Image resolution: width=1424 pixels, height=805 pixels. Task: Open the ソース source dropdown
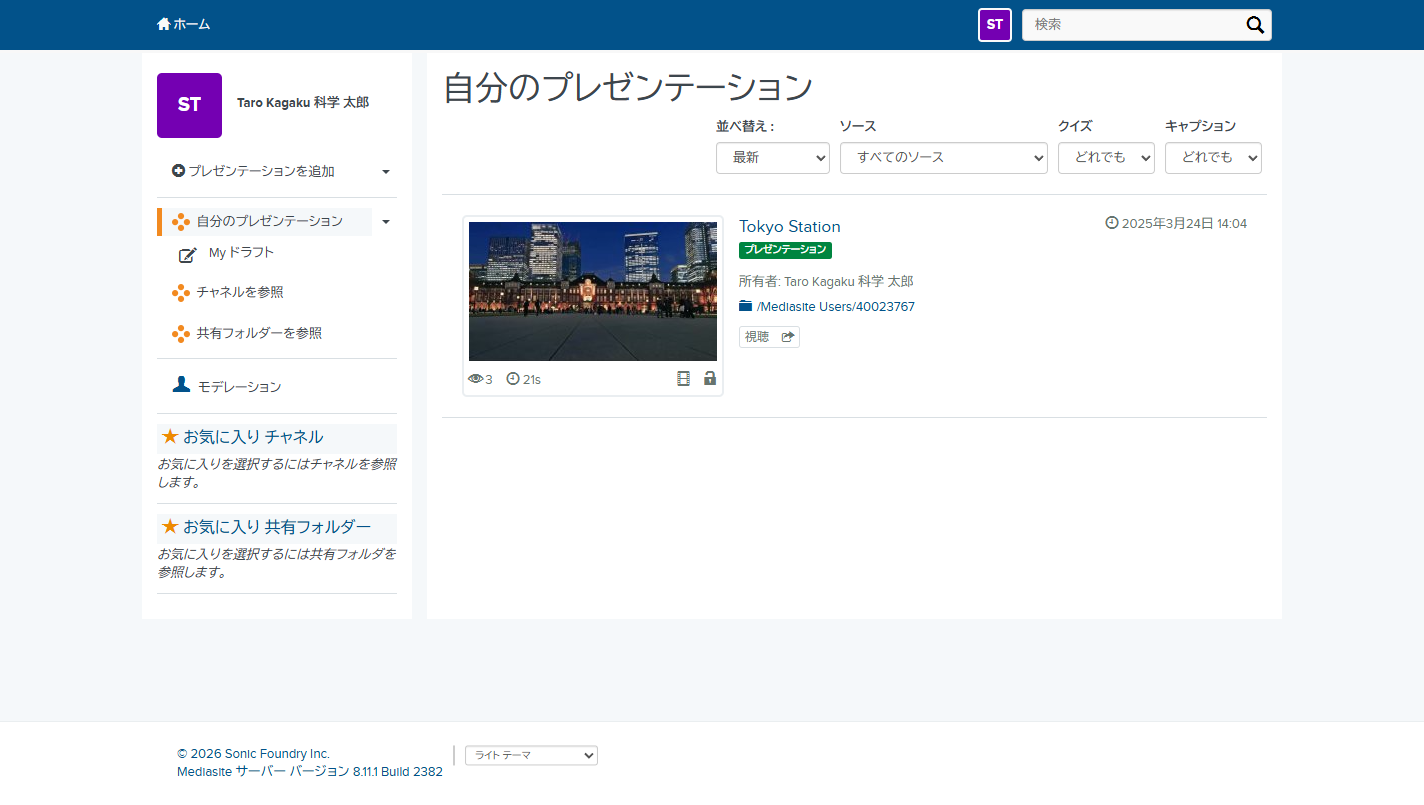944,158
